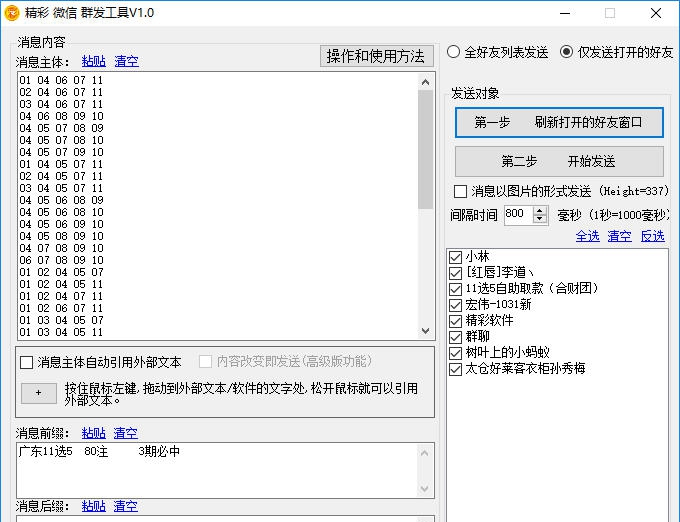The image size is (680, 522).
Task: Click the + external text picker button
Action: [39, 393]
